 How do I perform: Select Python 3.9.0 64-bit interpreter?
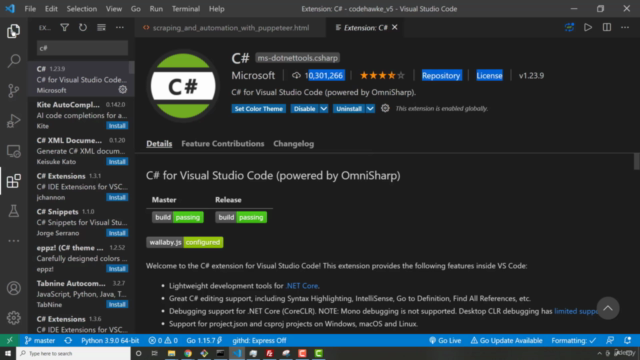pyautogui.click(x=110, y=340)
